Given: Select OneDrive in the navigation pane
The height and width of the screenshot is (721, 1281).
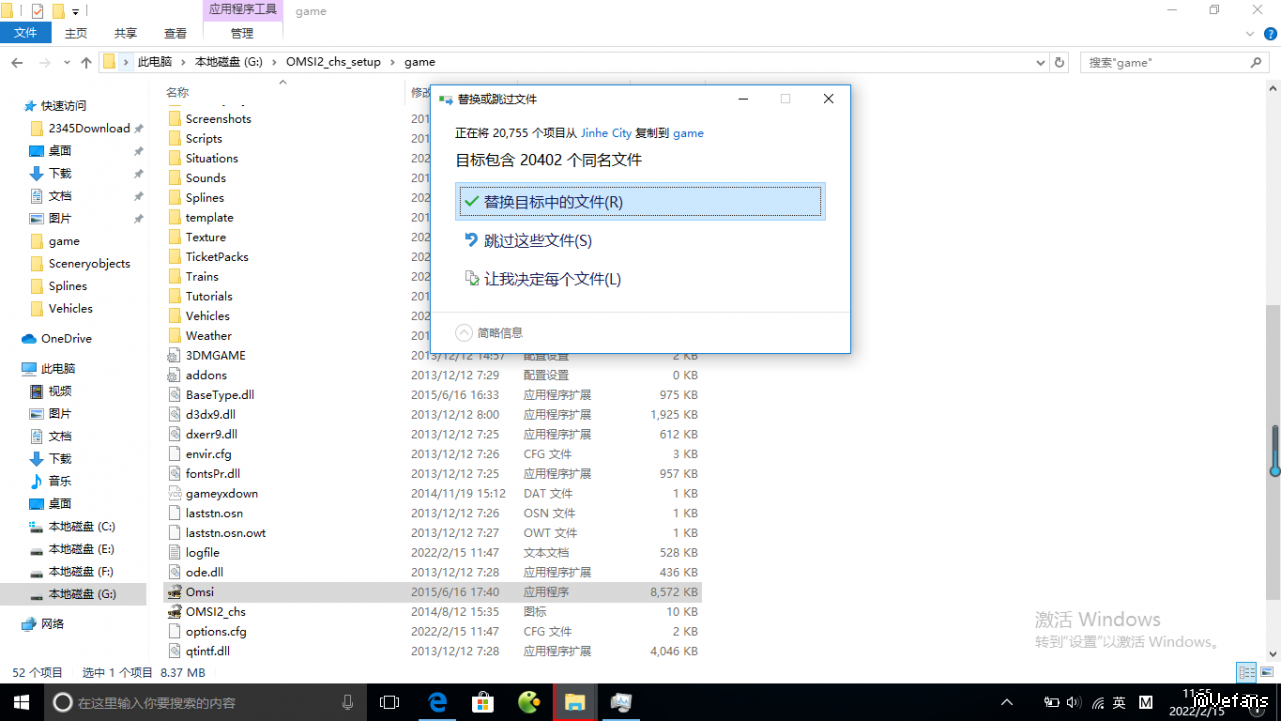Looking at the screenshot, I should click(66, 339).
